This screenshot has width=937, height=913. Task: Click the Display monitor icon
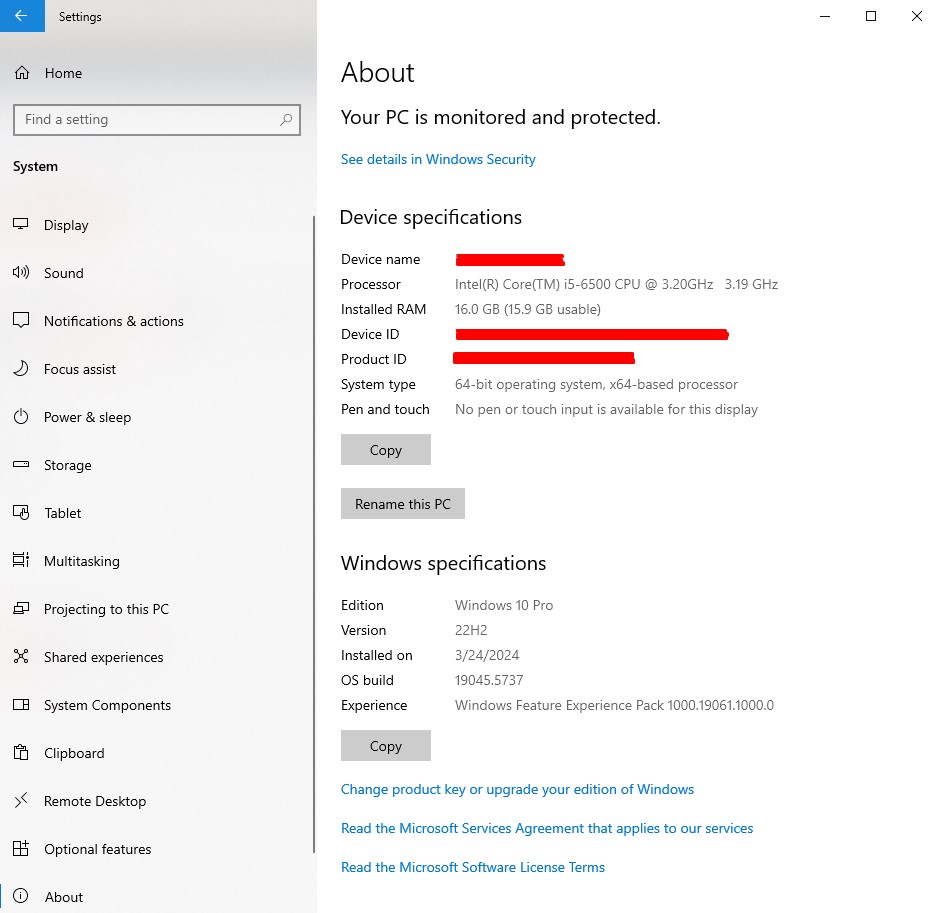[21, 224]
